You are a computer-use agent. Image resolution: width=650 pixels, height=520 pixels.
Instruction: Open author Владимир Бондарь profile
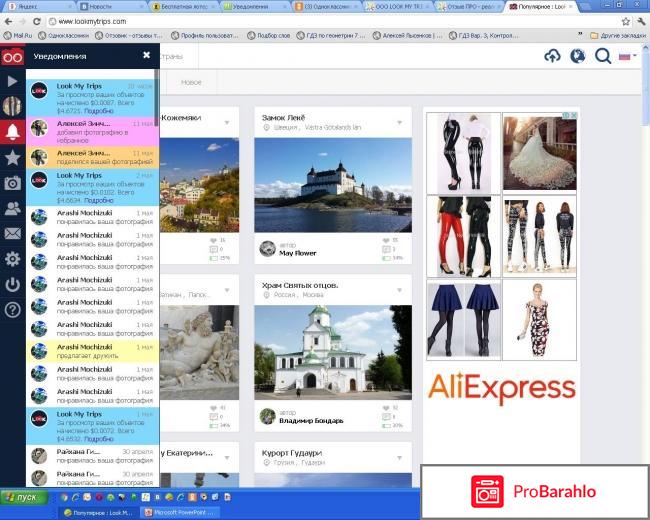pos(311,420)
